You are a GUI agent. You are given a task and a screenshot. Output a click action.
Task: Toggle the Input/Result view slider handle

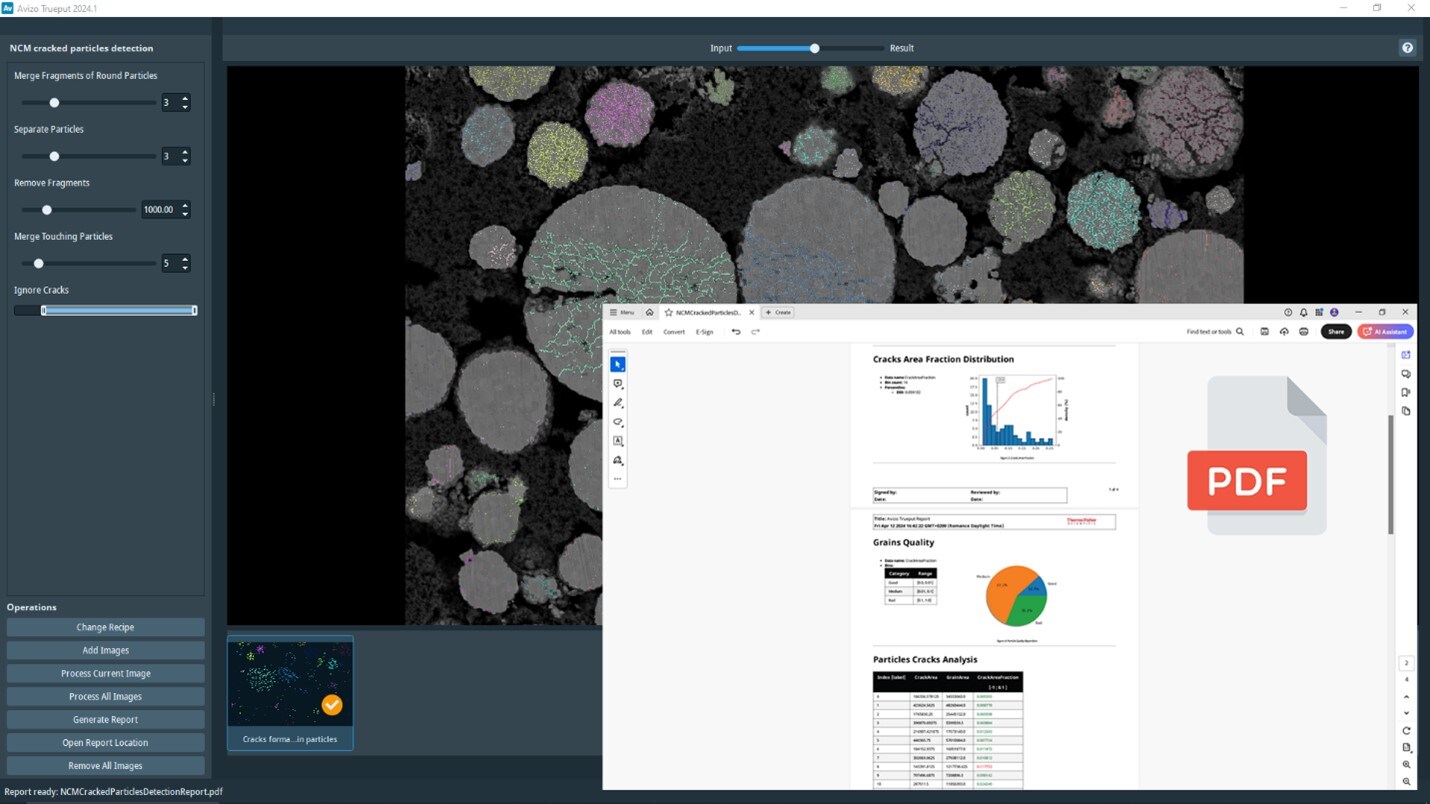[x=813, y=47]
